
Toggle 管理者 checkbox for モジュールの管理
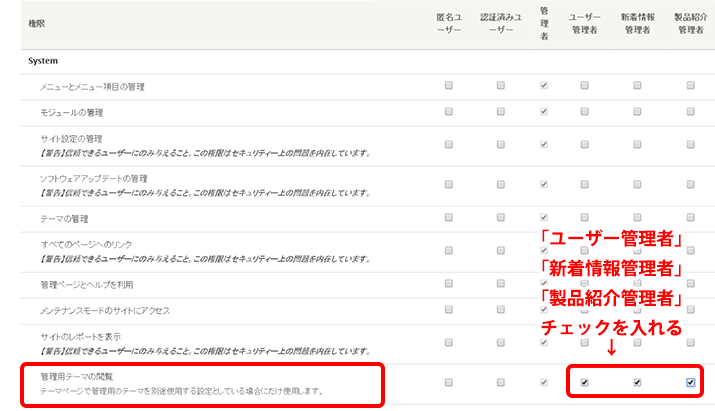(544, 111)
